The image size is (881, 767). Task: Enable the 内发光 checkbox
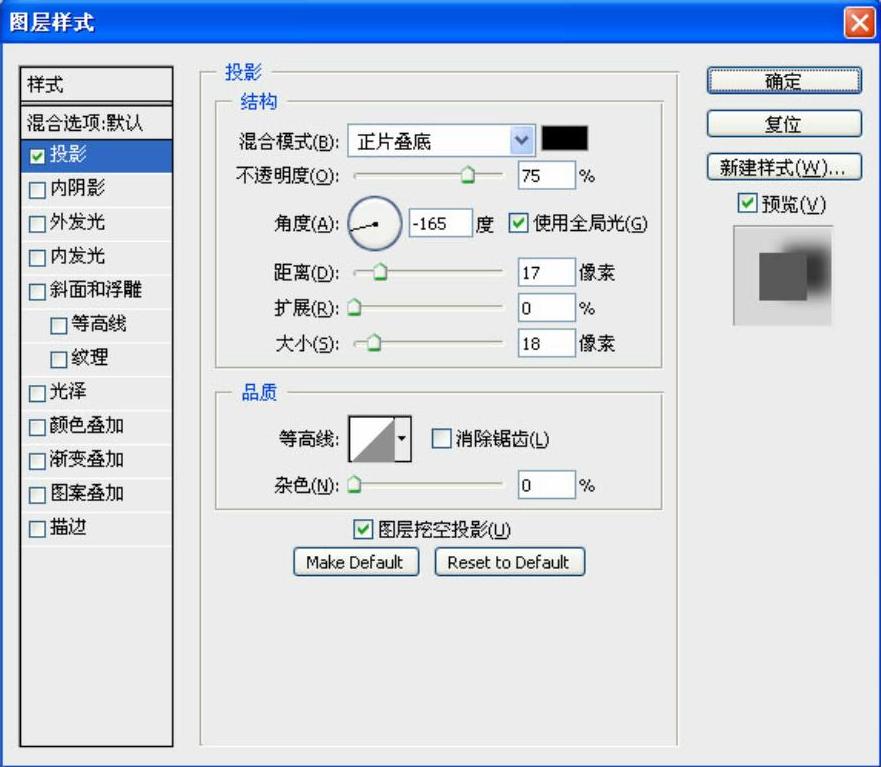point(37,257)
